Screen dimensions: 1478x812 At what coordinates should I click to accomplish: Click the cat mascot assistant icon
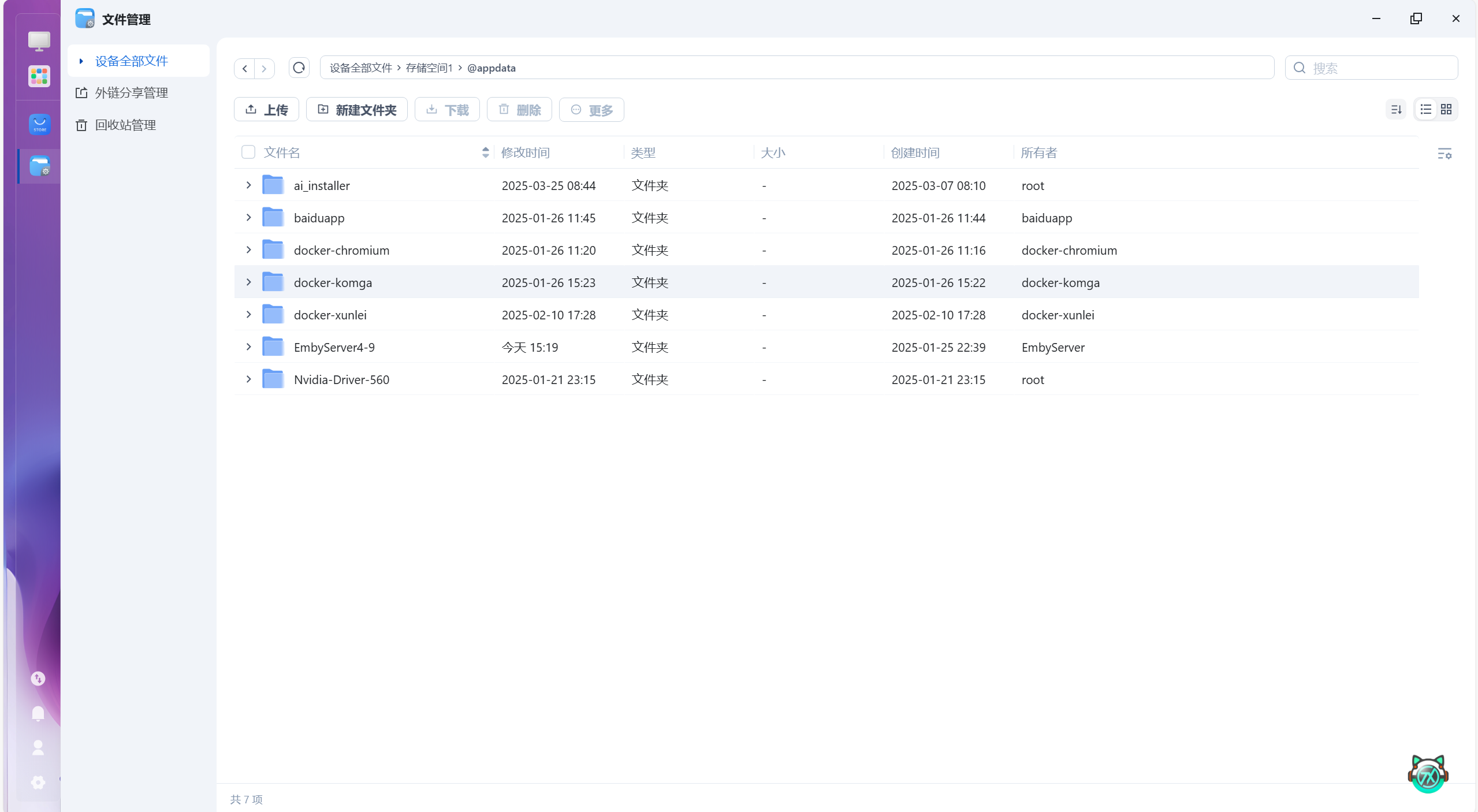pyautogui.click(x=1428, y=774)
